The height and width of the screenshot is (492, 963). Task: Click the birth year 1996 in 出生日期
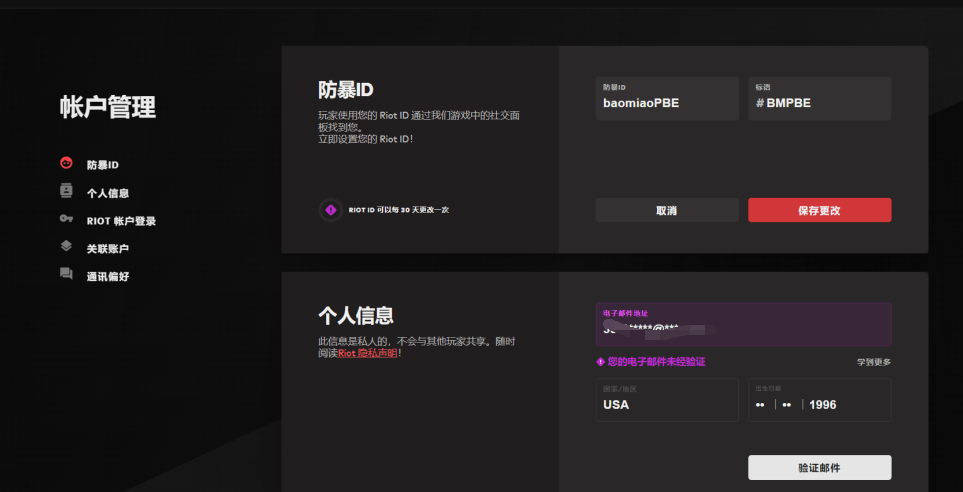point(822,405)
